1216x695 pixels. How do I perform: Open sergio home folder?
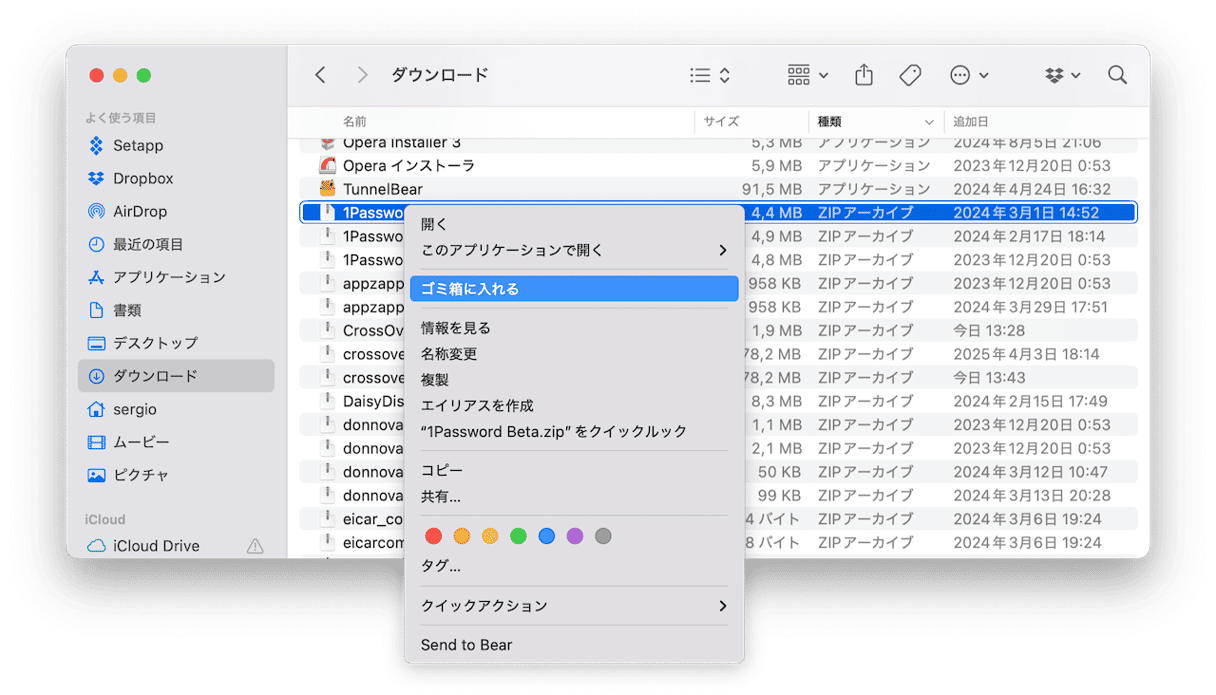134,409
